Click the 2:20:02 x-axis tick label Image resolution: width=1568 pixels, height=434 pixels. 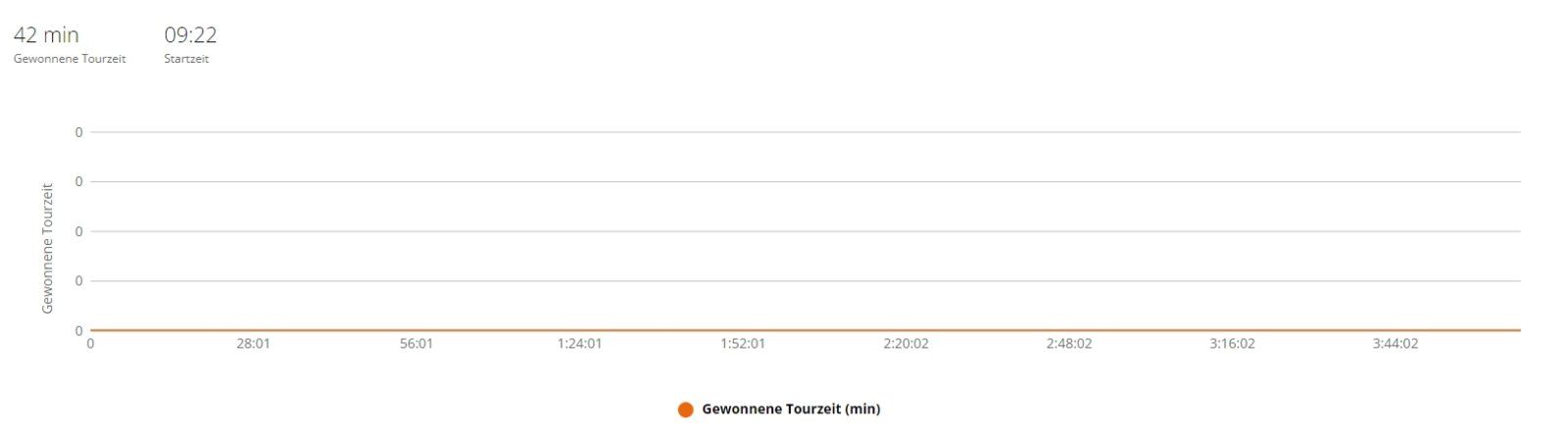(x=906, y=344)
